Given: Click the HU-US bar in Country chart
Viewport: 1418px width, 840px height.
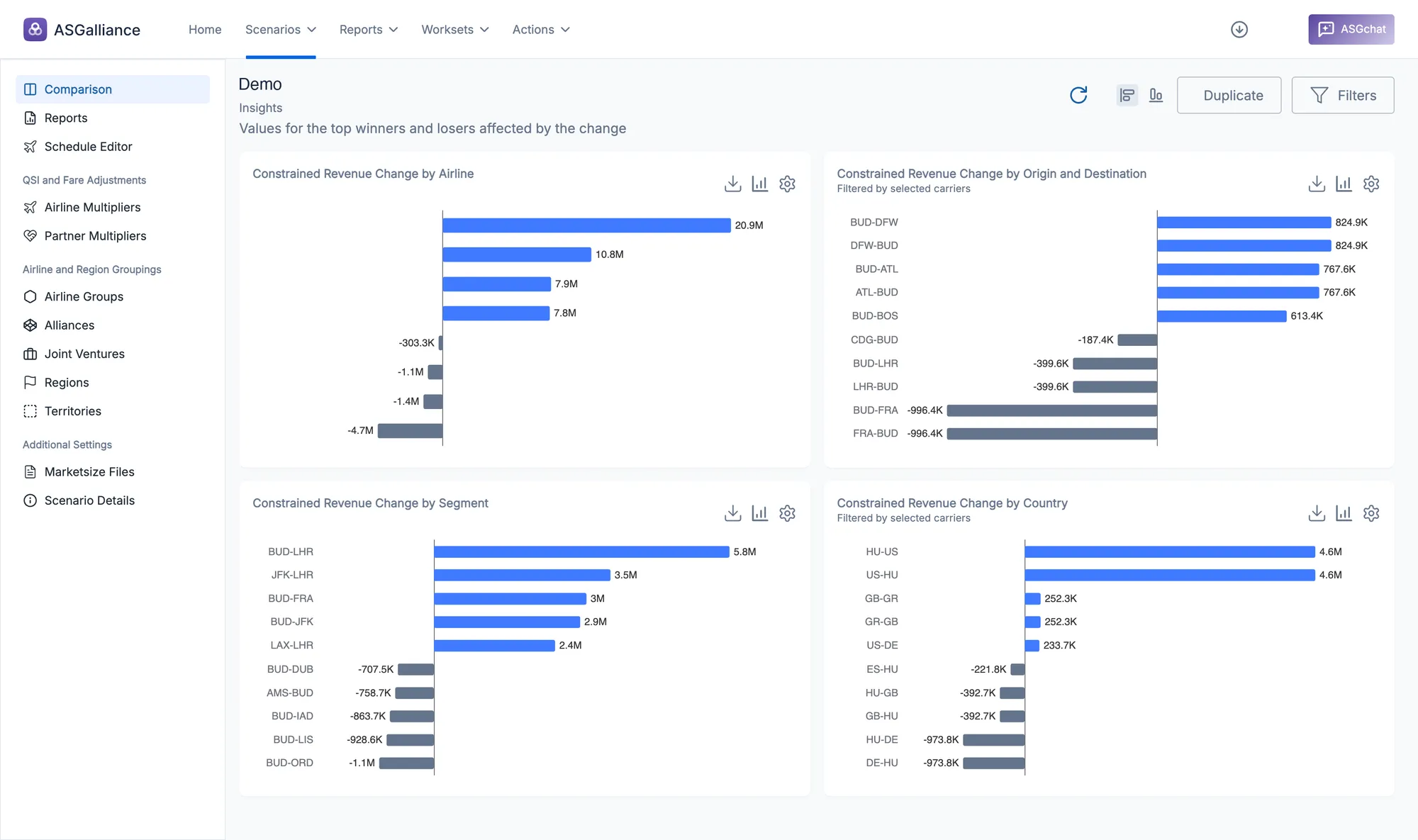Looking at the screenshot, I should 1170,551.
